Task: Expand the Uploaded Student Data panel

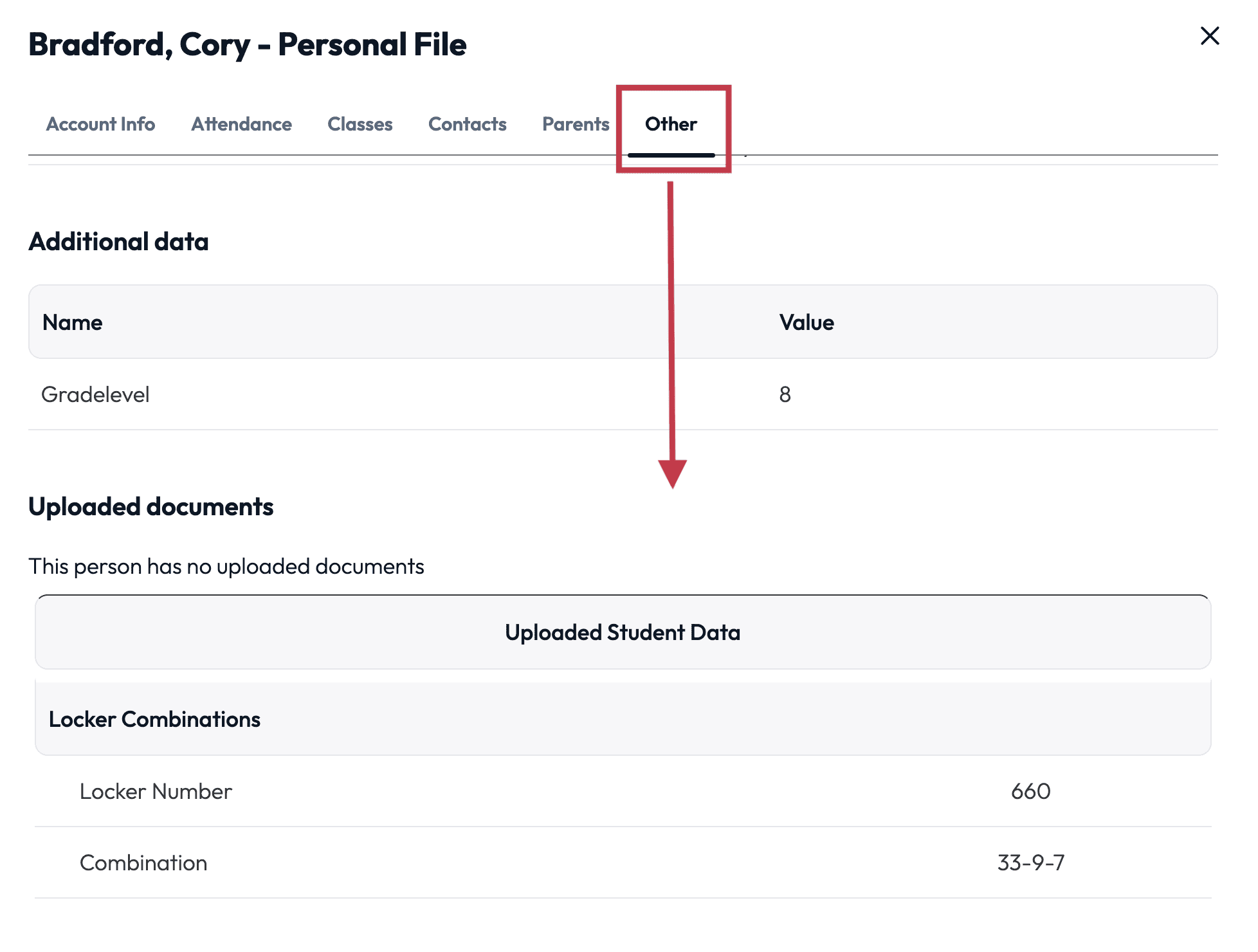Action: pyautogui.click(x=623, y=632)
